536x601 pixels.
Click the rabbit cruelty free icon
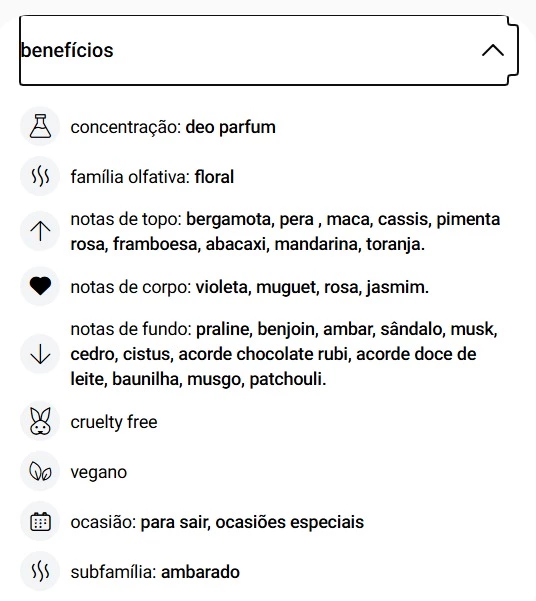click(40, 421)
